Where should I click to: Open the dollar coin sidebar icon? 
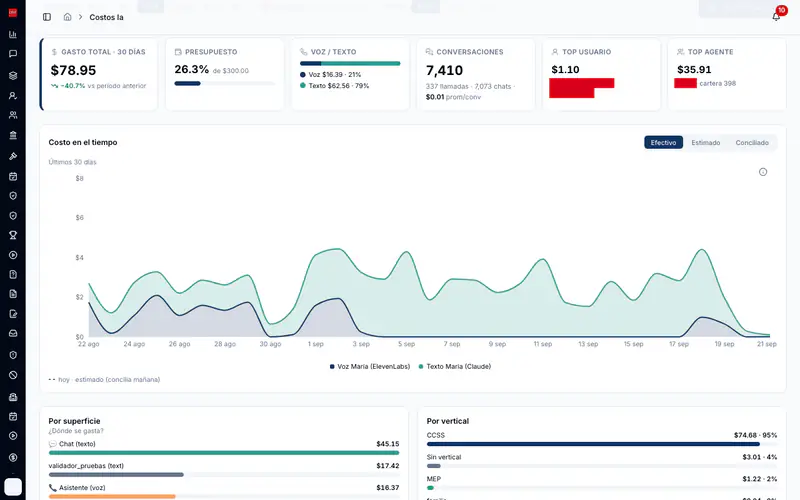coord(13,458)
